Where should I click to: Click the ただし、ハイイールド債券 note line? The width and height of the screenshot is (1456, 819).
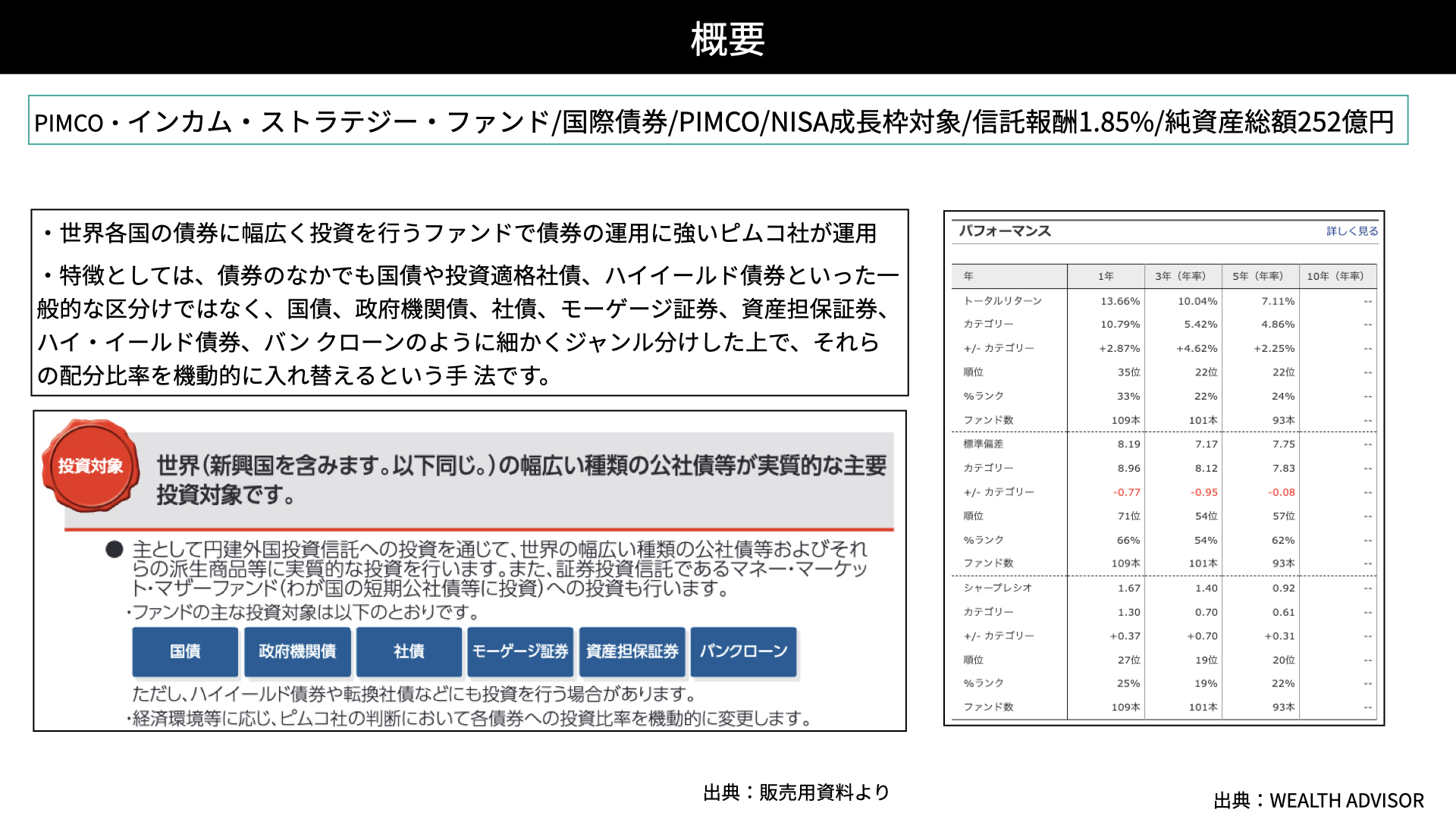pos(414,694)
